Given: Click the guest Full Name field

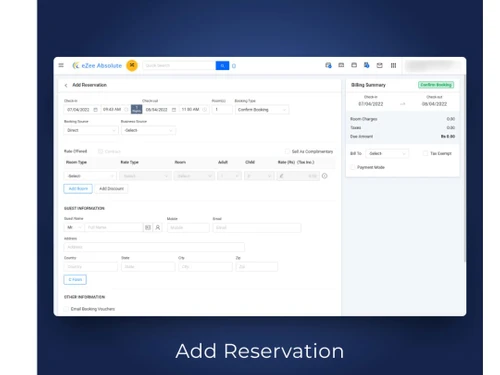Looking at the screenshot, I should [114, 227].
